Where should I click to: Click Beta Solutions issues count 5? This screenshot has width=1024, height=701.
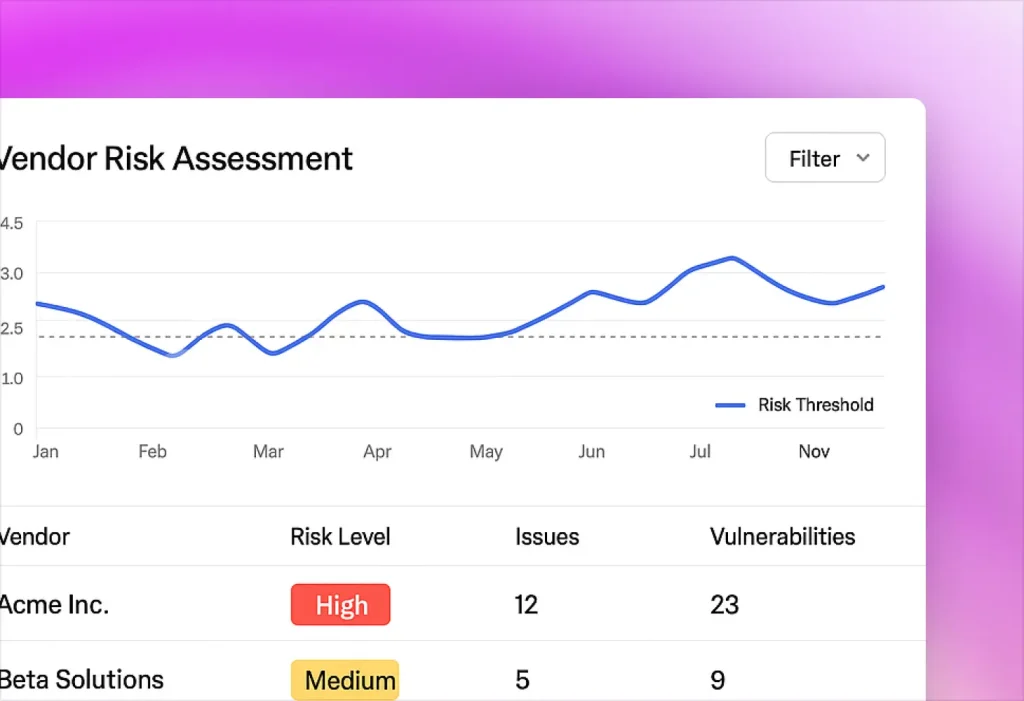pyautogui.click(x=522, y=680)
